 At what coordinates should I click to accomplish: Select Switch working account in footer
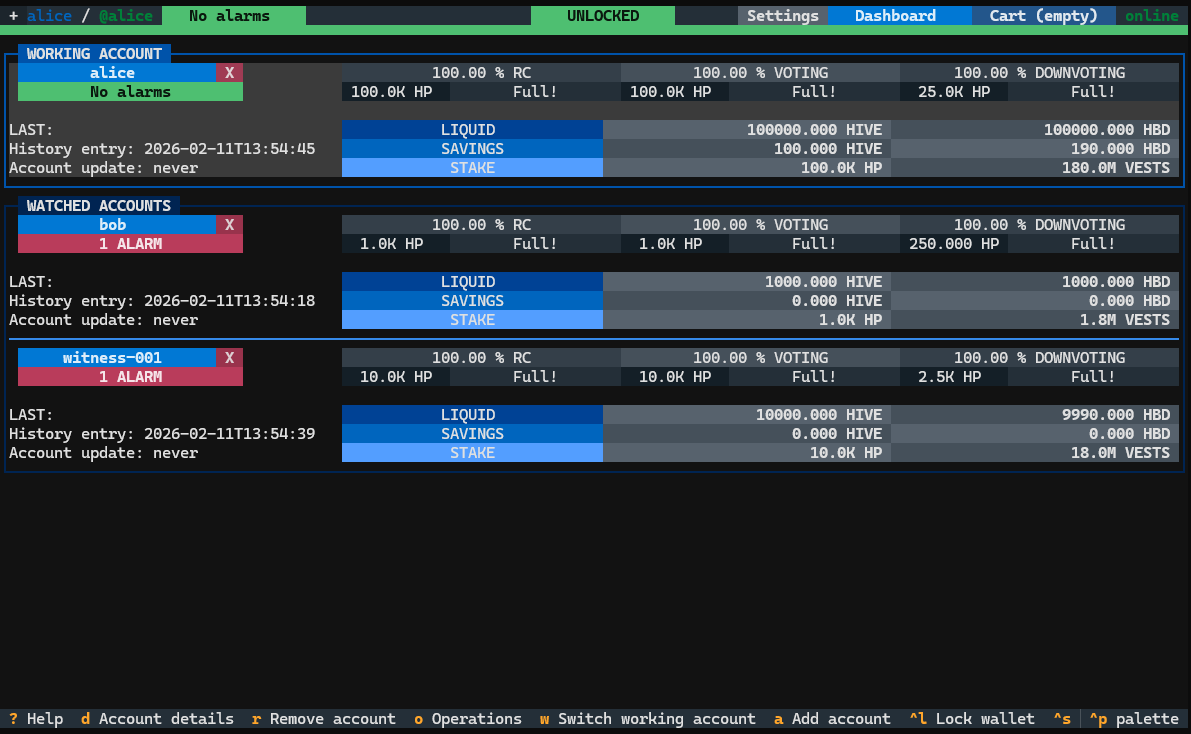coord(648,718)
